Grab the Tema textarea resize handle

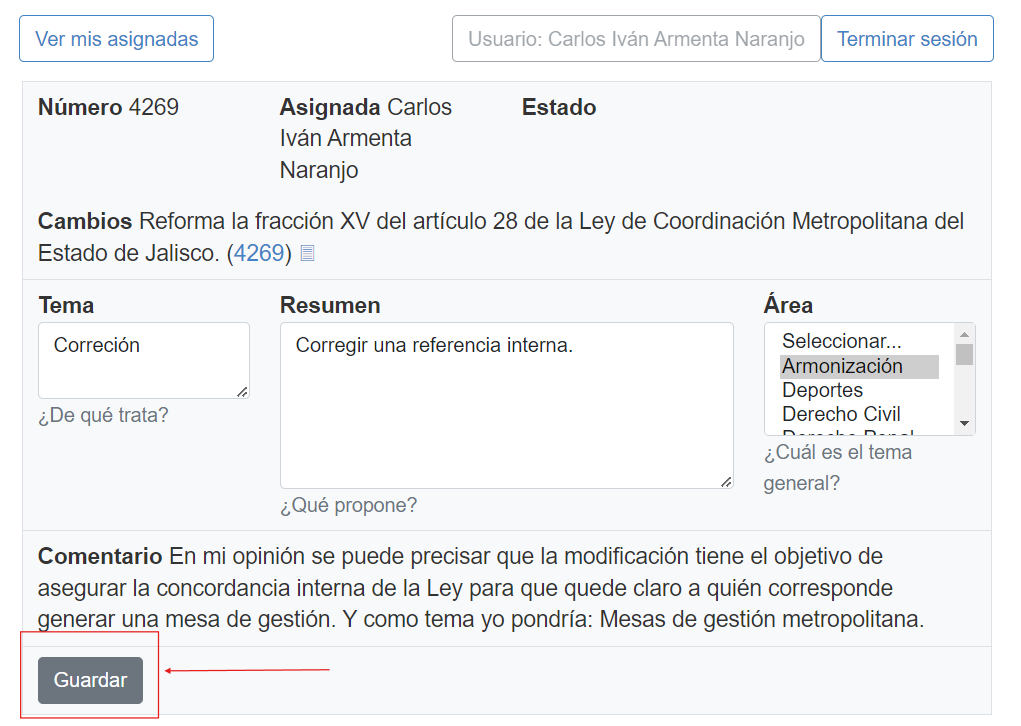pos(242,391)
